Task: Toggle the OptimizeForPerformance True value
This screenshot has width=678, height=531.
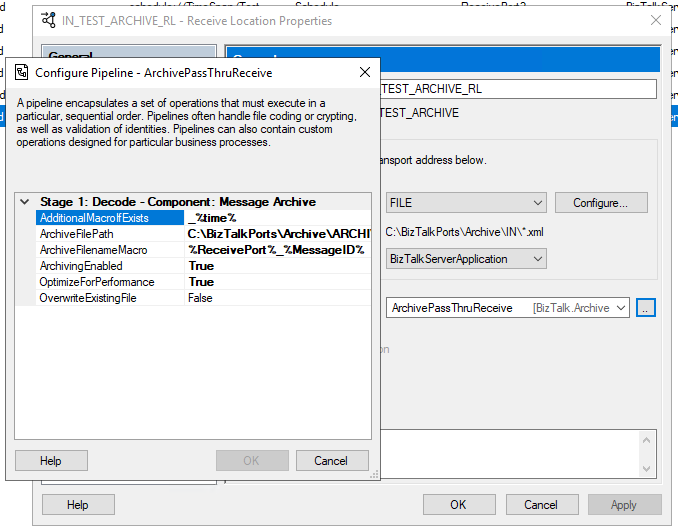Action: (278, 282)
